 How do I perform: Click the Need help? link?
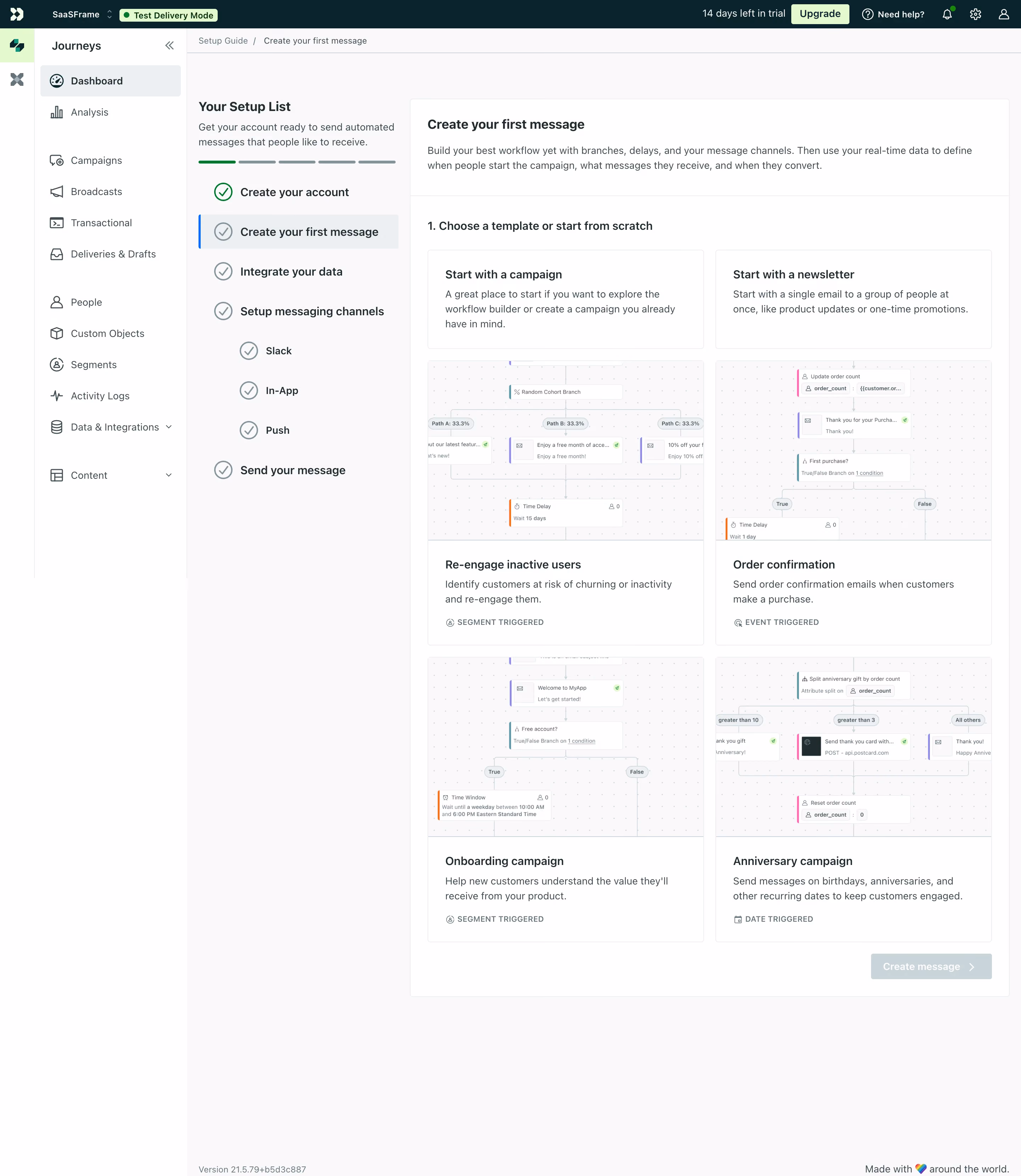click(893, 14)
